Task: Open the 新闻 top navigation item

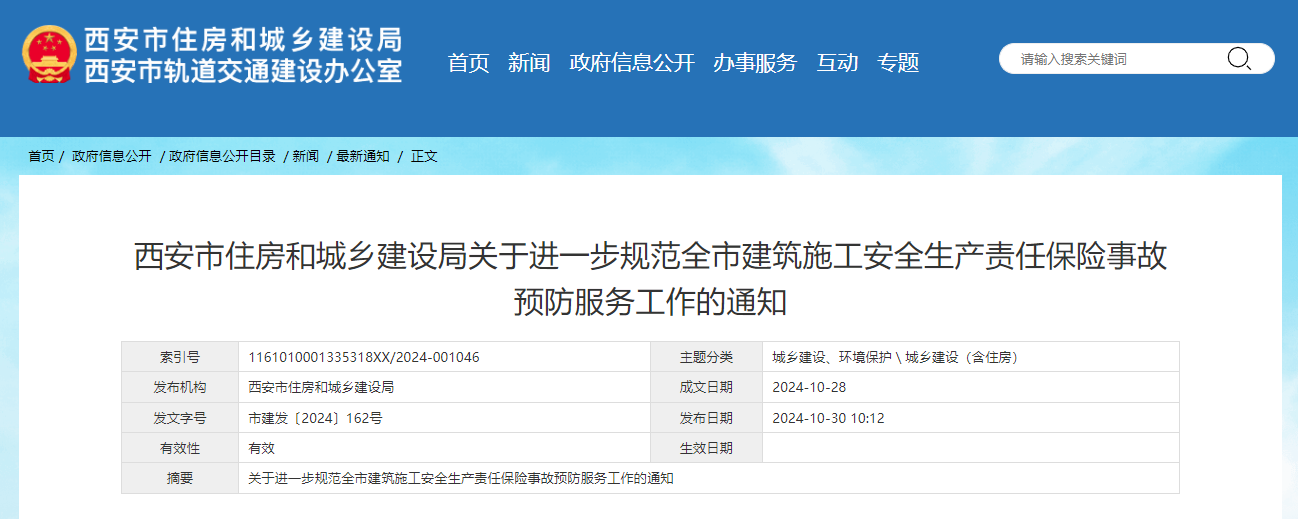Action: pos(529,63)
